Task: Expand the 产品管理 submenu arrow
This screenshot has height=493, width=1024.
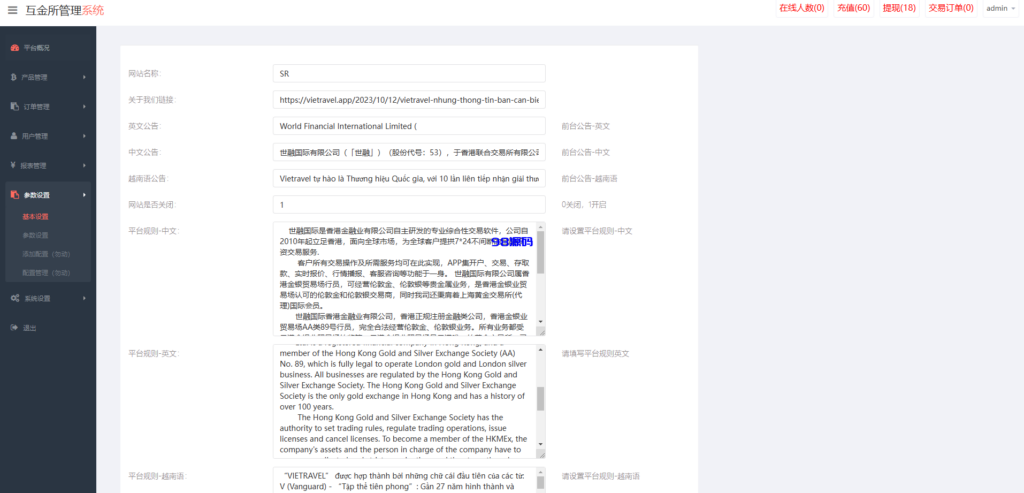Action: point(84,77)
